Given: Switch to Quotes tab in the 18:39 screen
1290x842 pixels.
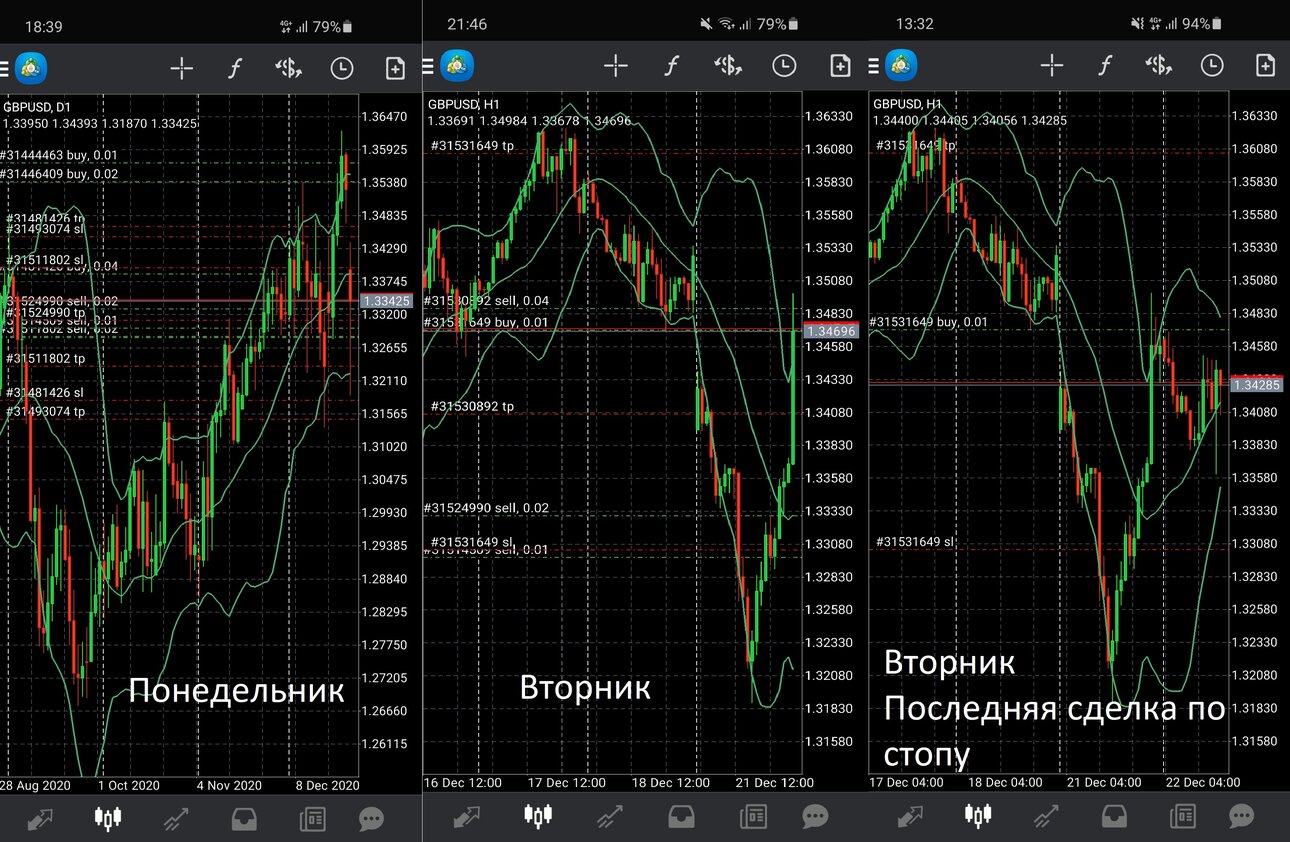Looking at the screenshot, I should 41,820.
